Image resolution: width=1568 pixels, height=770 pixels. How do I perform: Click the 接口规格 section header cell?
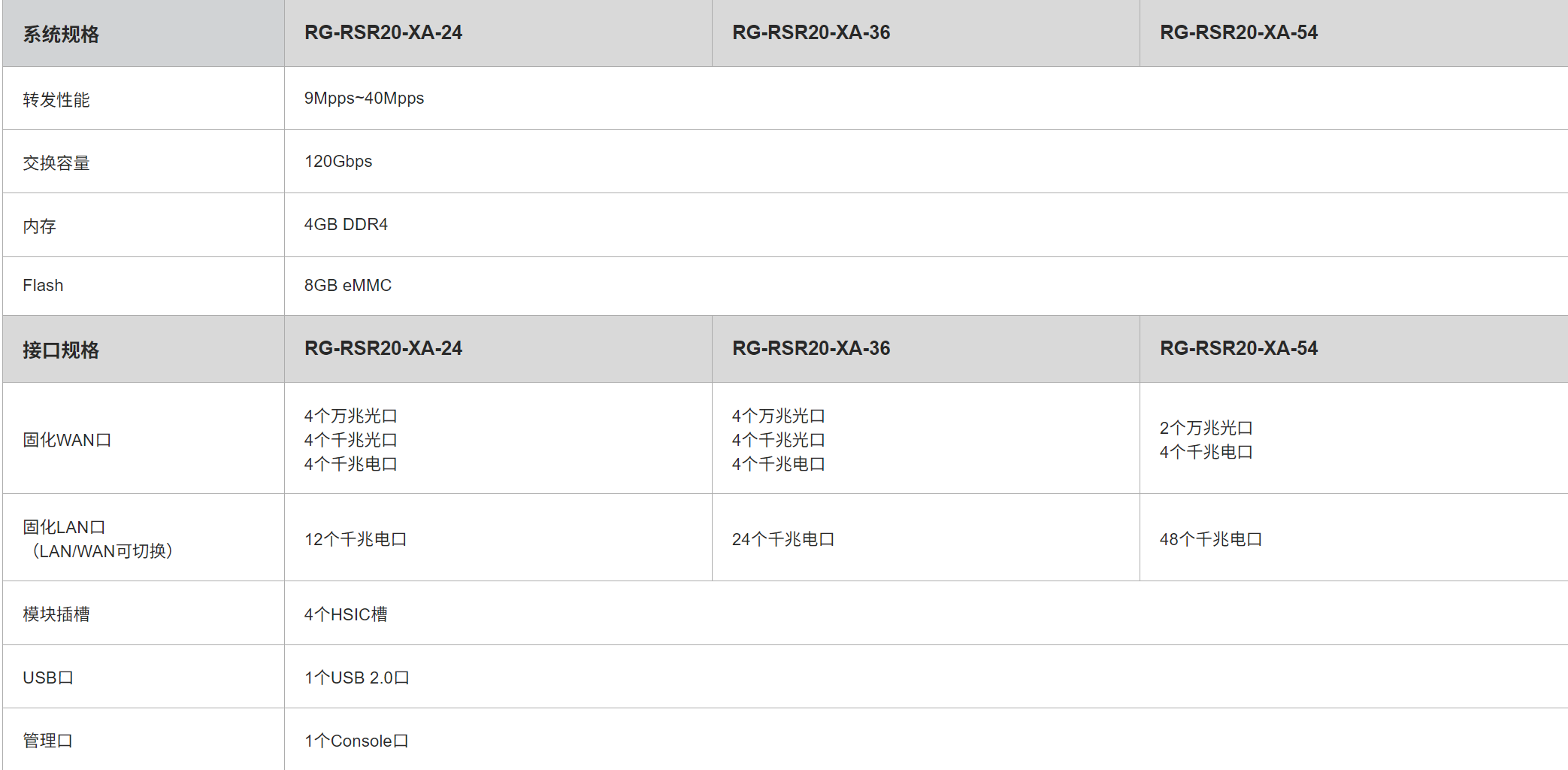point(61,350)
